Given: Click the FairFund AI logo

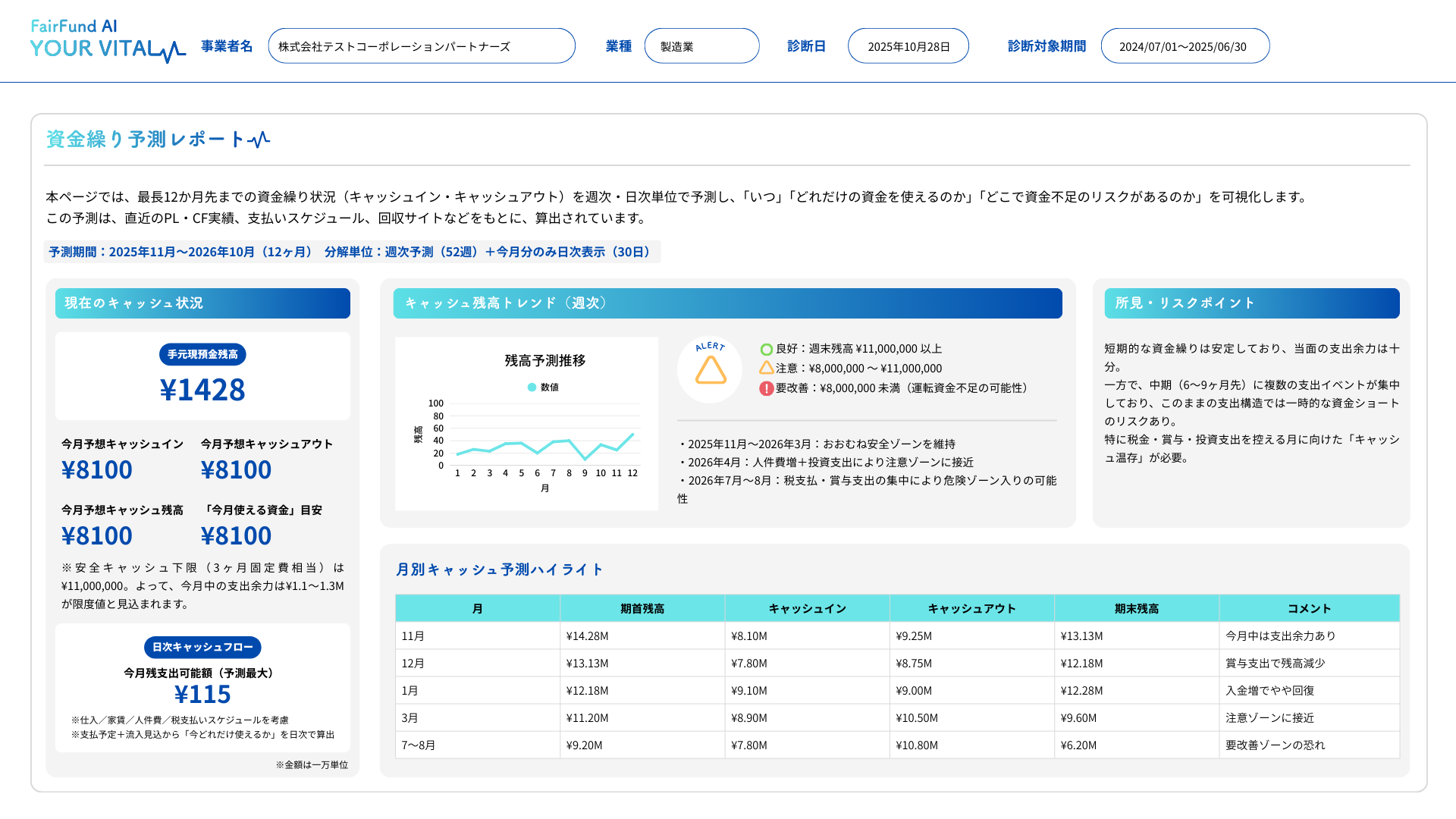Looking at the screenshot, I should 74,25.
